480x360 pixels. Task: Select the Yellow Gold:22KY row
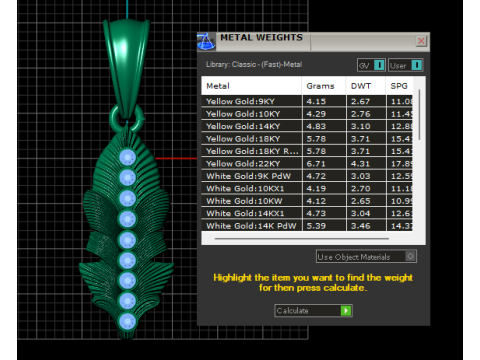(x=307, y=164)
